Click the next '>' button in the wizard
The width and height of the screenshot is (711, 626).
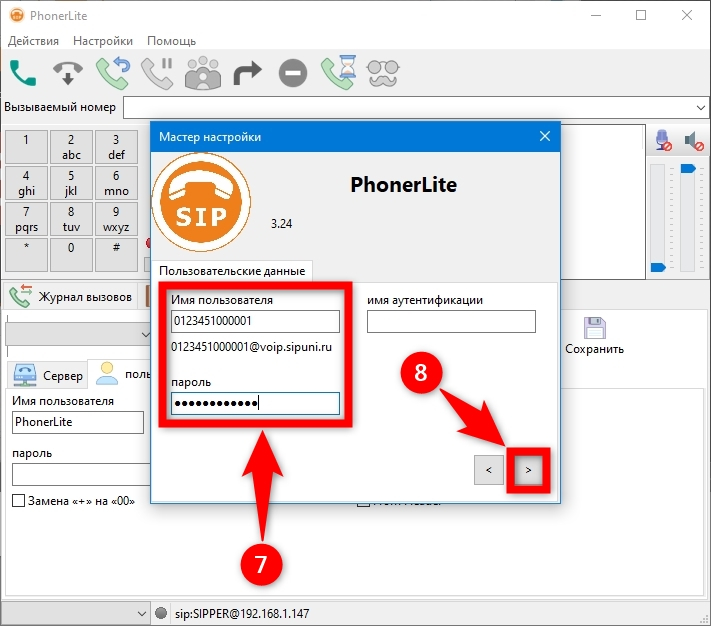click(528, 470)
